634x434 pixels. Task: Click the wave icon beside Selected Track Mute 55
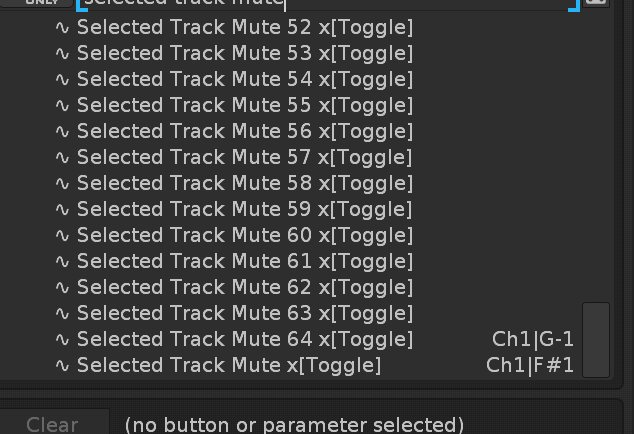point(62,105)
